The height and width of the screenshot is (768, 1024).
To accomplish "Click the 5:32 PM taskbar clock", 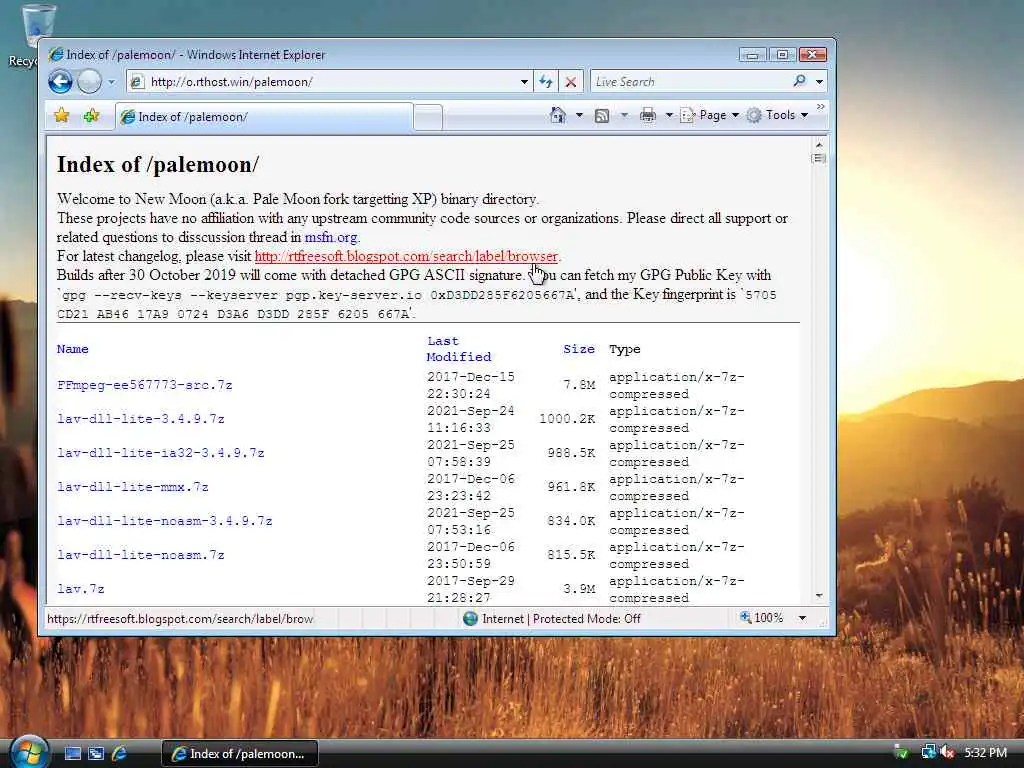I will point(985,753).
